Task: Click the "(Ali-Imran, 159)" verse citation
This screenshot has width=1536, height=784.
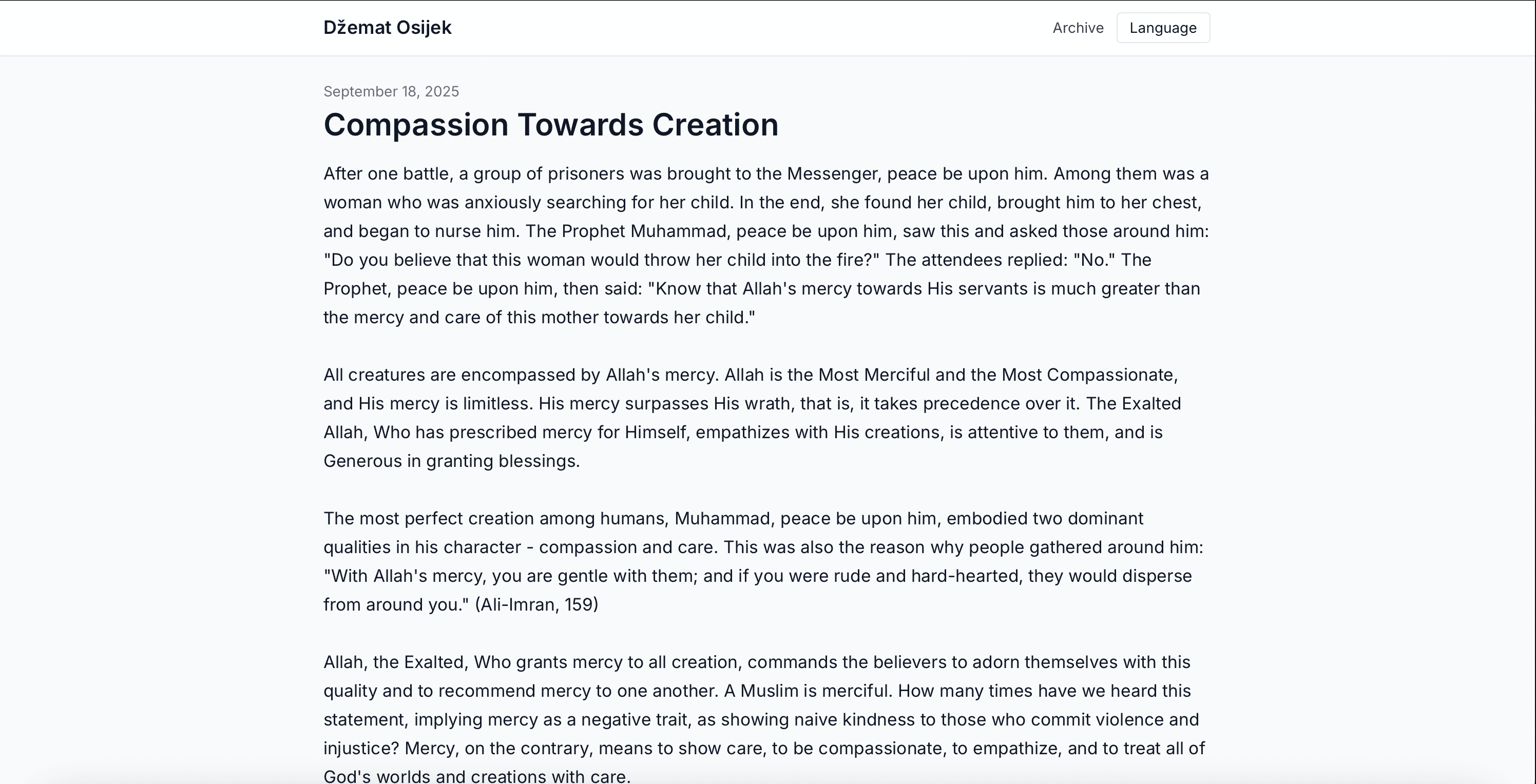Action: coord(536,605)
